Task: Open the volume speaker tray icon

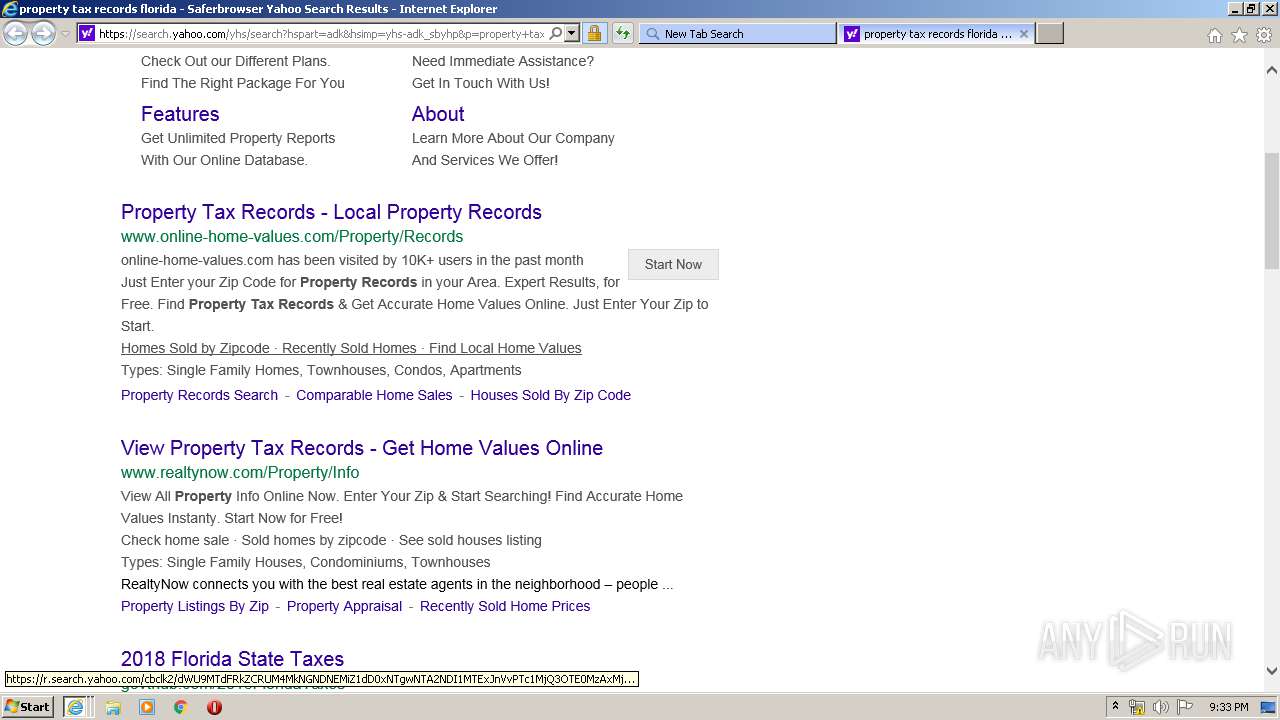Action: pyautogui.click(x=1161, y=707)
